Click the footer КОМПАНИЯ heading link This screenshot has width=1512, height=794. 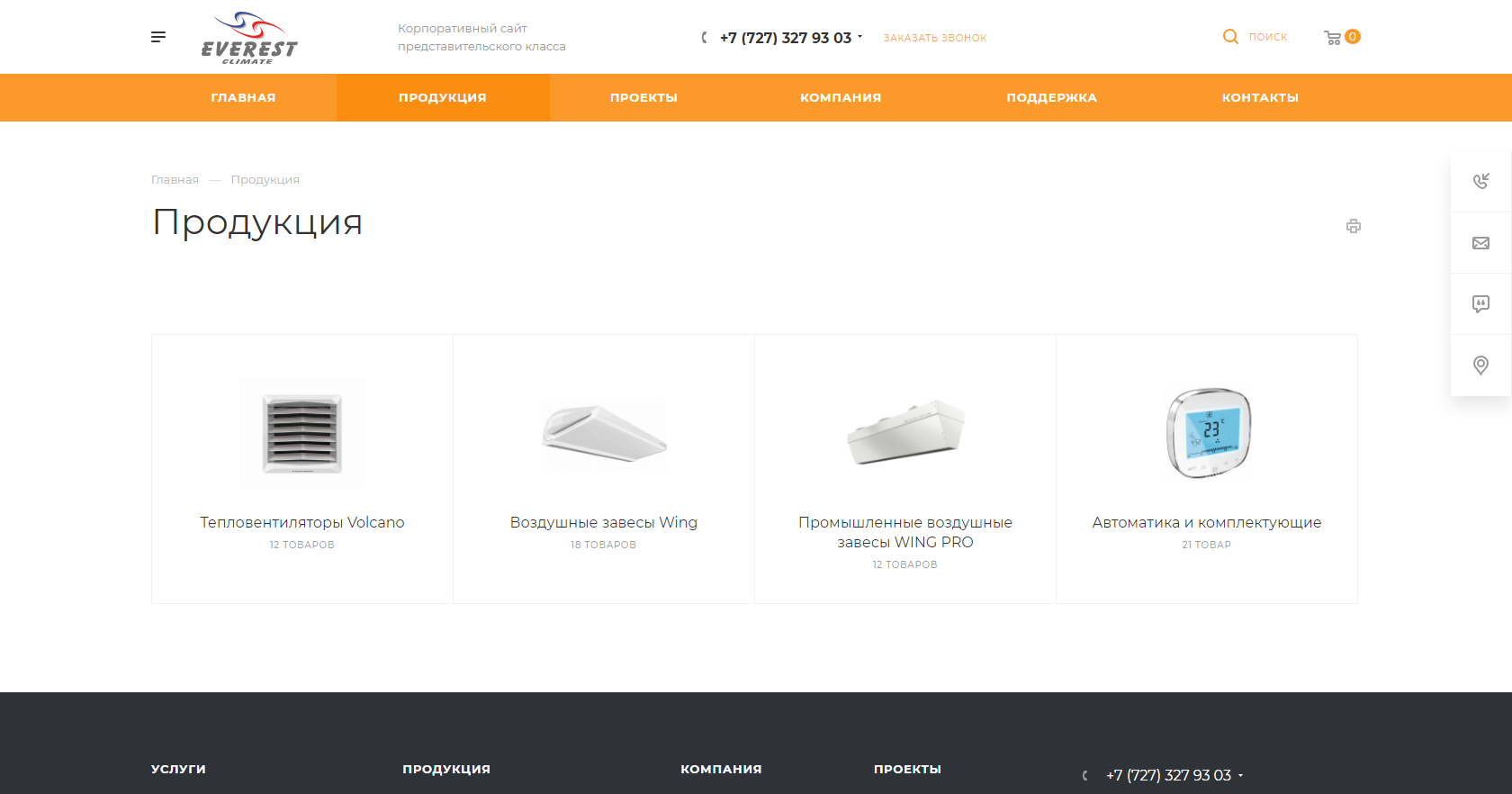tap(721, 769)
